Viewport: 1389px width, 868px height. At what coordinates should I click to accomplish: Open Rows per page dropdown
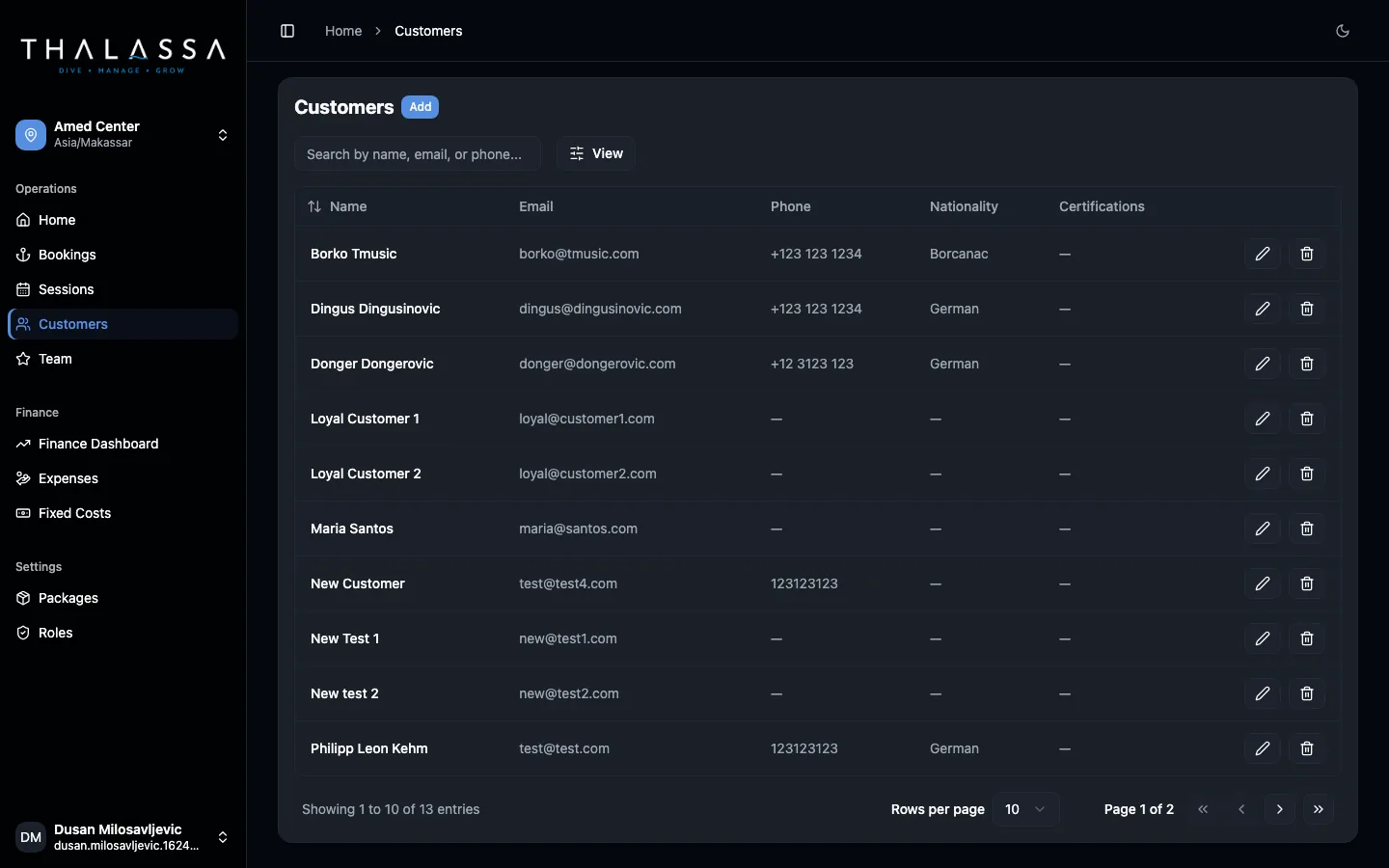click(x=1025, y=809)
